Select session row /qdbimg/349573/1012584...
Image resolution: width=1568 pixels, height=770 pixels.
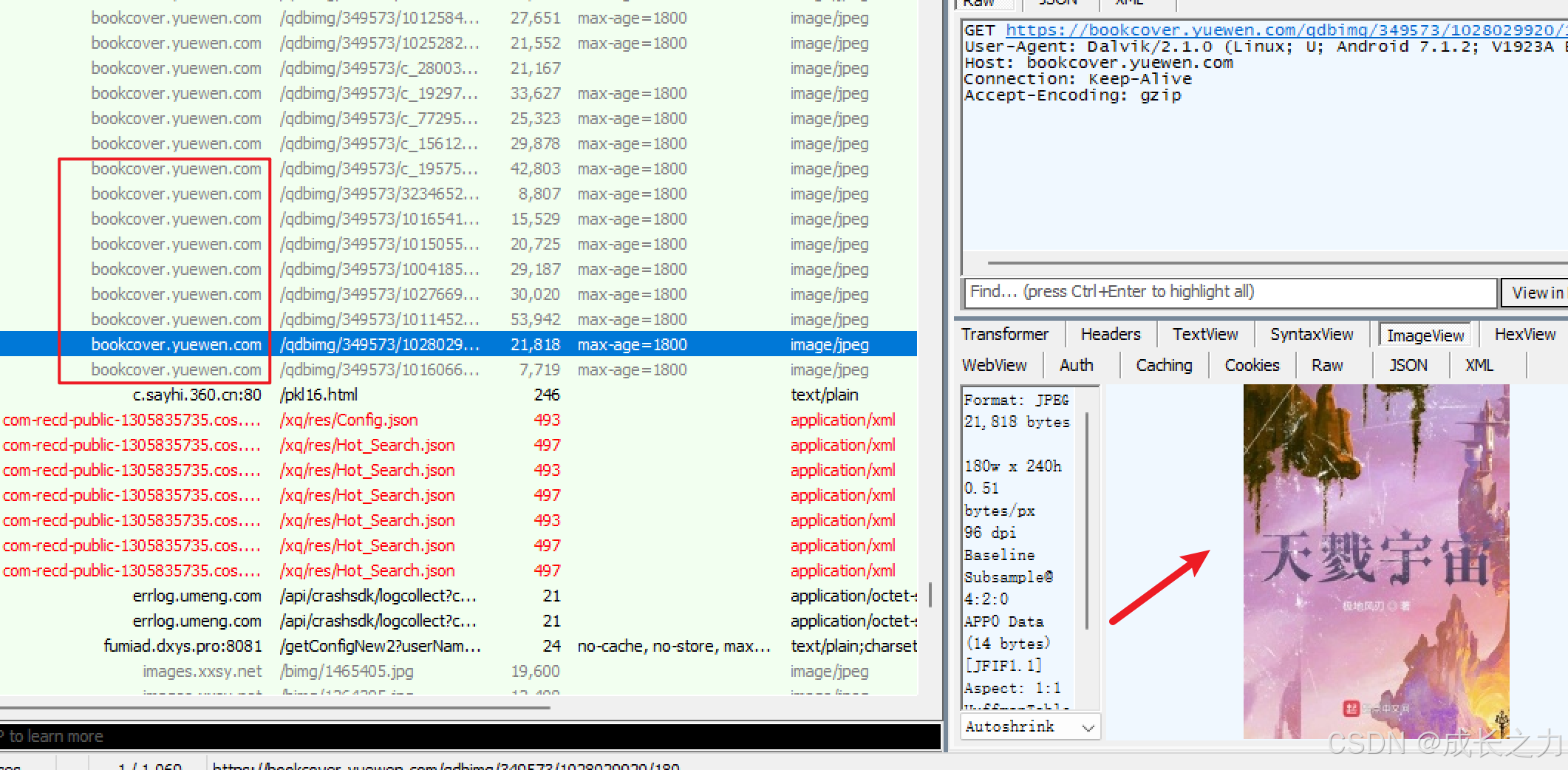[458, 18]
